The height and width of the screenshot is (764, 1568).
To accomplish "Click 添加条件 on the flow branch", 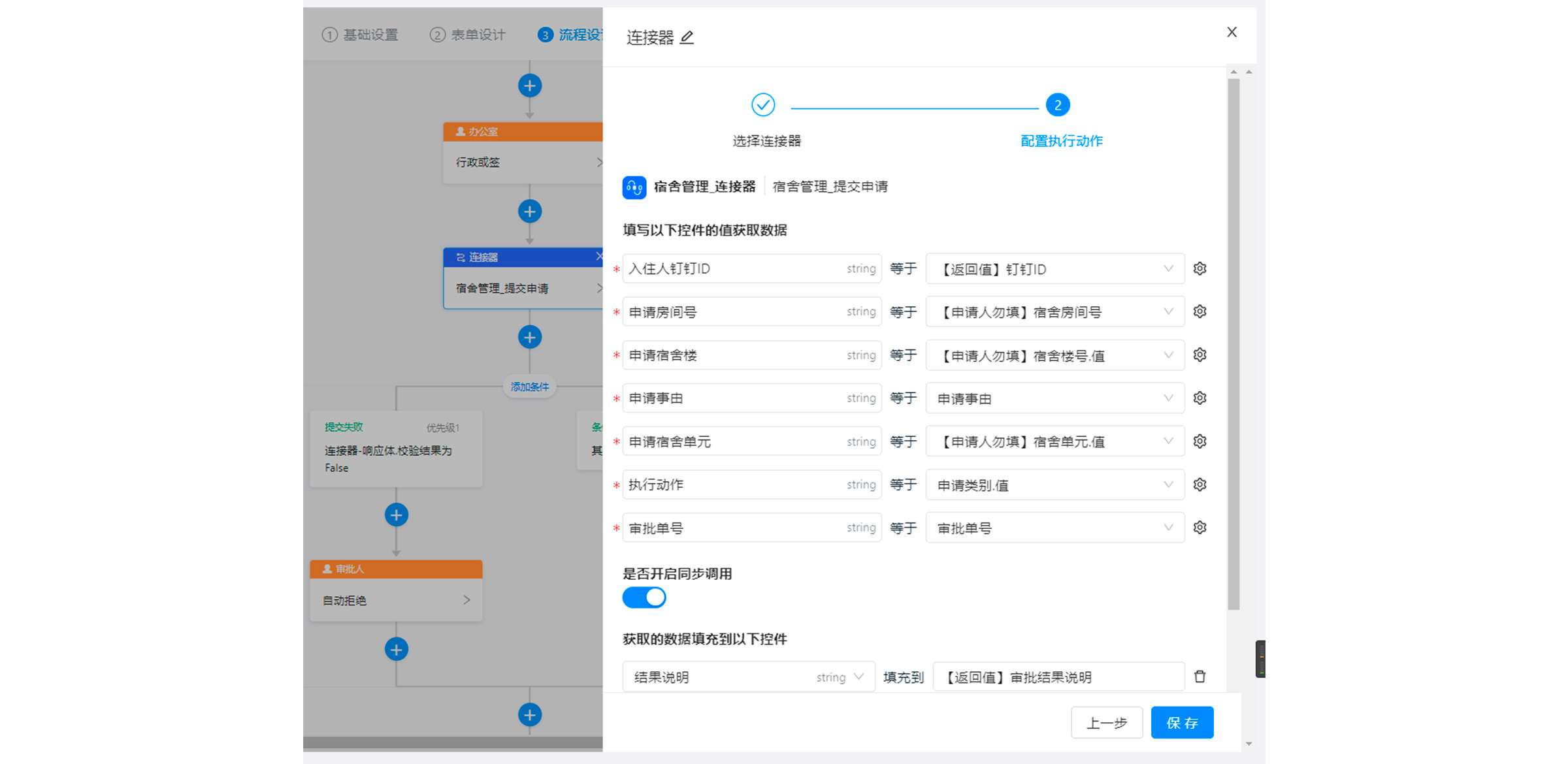I will (529, 386).
